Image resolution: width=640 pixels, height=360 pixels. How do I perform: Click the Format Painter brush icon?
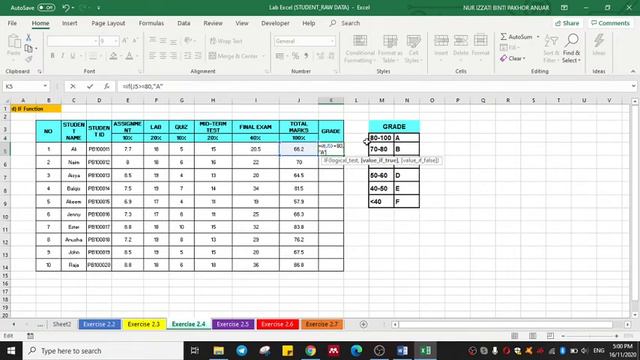tap(29, 59)
